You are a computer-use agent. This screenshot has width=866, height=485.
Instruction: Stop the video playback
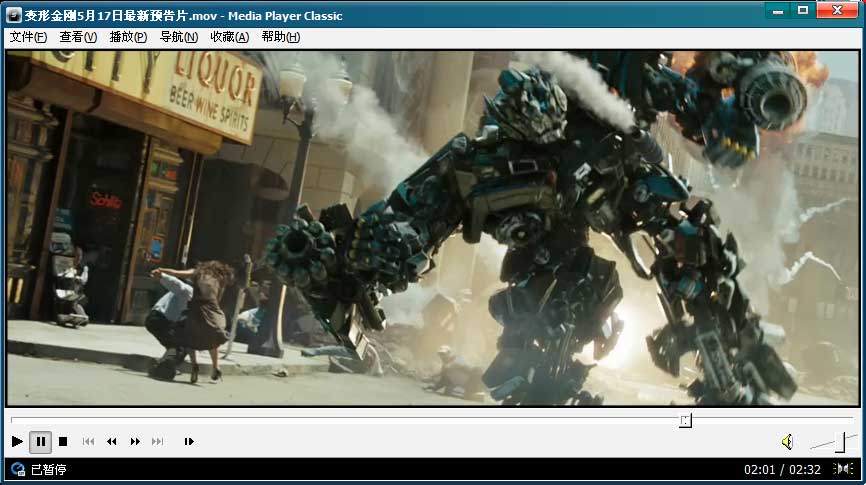click(63, 441)
